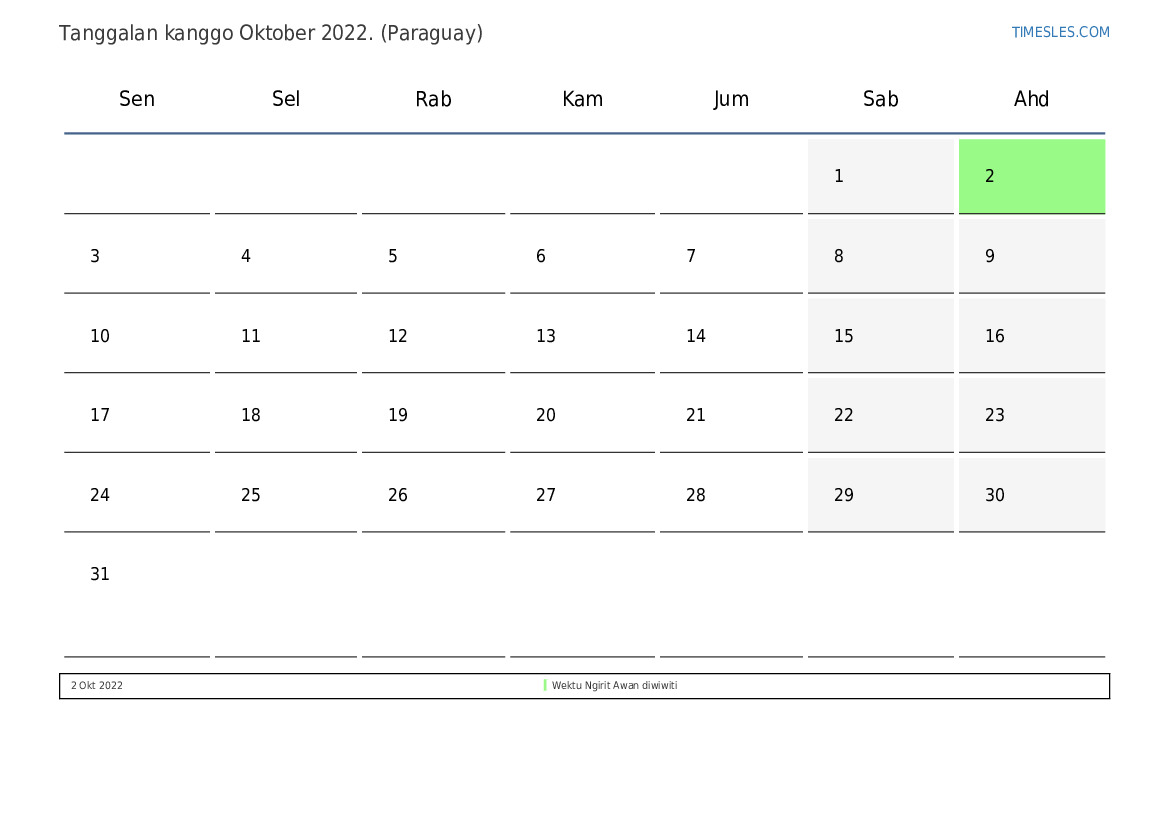Click the calendar title Oktober 2022
This screenshot has width=1169, height=827.
tap(270, 33)
